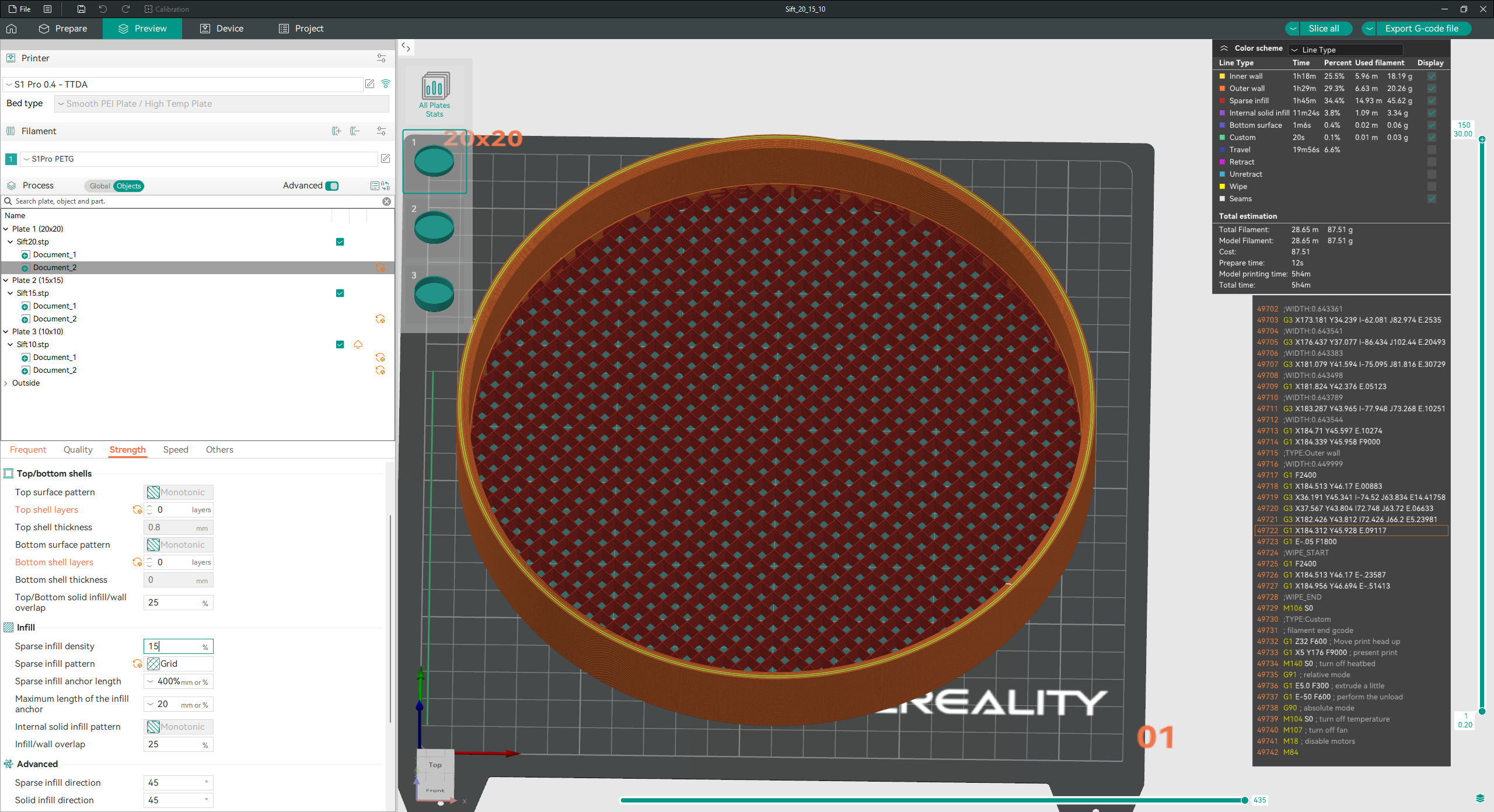Image resolution: width=1494 pixels, height=812 pixels.
Task: Click the add filament icon
Action: point(337,131)
